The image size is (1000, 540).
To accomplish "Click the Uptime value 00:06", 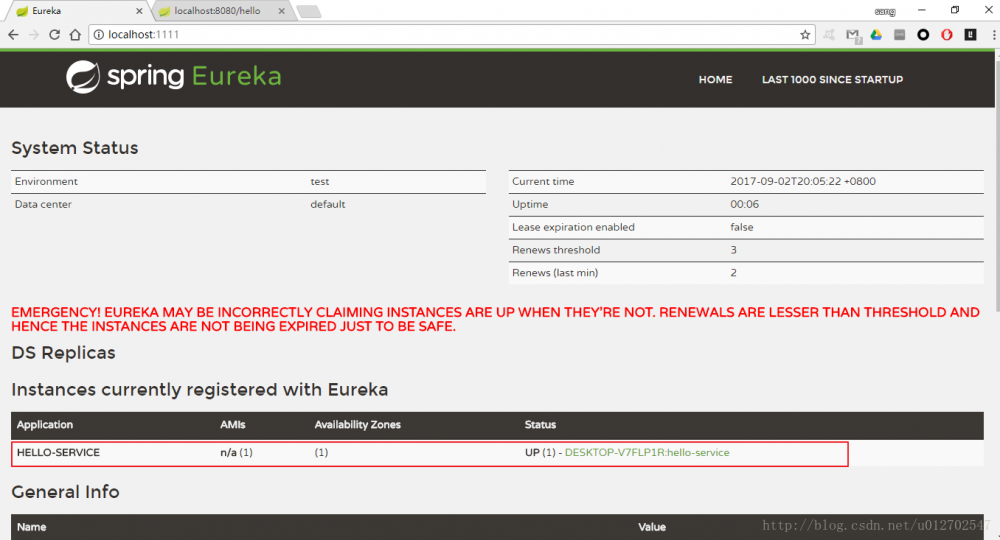I will tap(744, 204).
